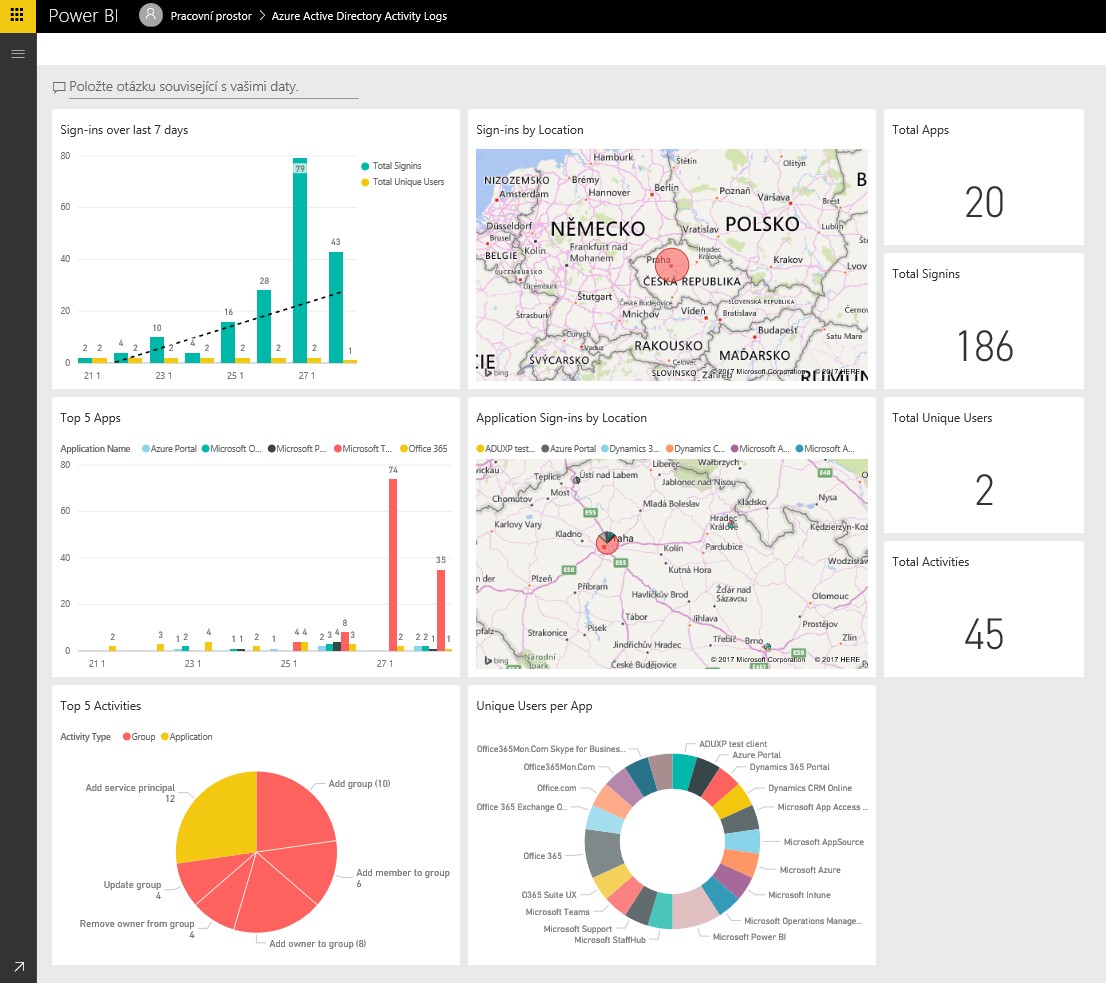This screenshot has height=983, width=1106.
Task: Click the tallest teal bar labeled 79
Action: click(300, 260)
